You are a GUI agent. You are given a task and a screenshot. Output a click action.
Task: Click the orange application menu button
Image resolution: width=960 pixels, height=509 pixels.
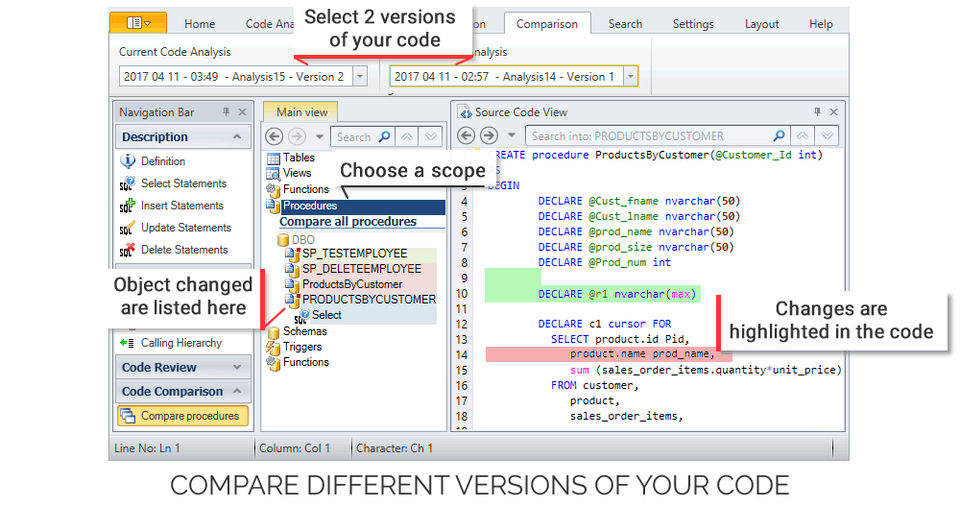(139, 22)
